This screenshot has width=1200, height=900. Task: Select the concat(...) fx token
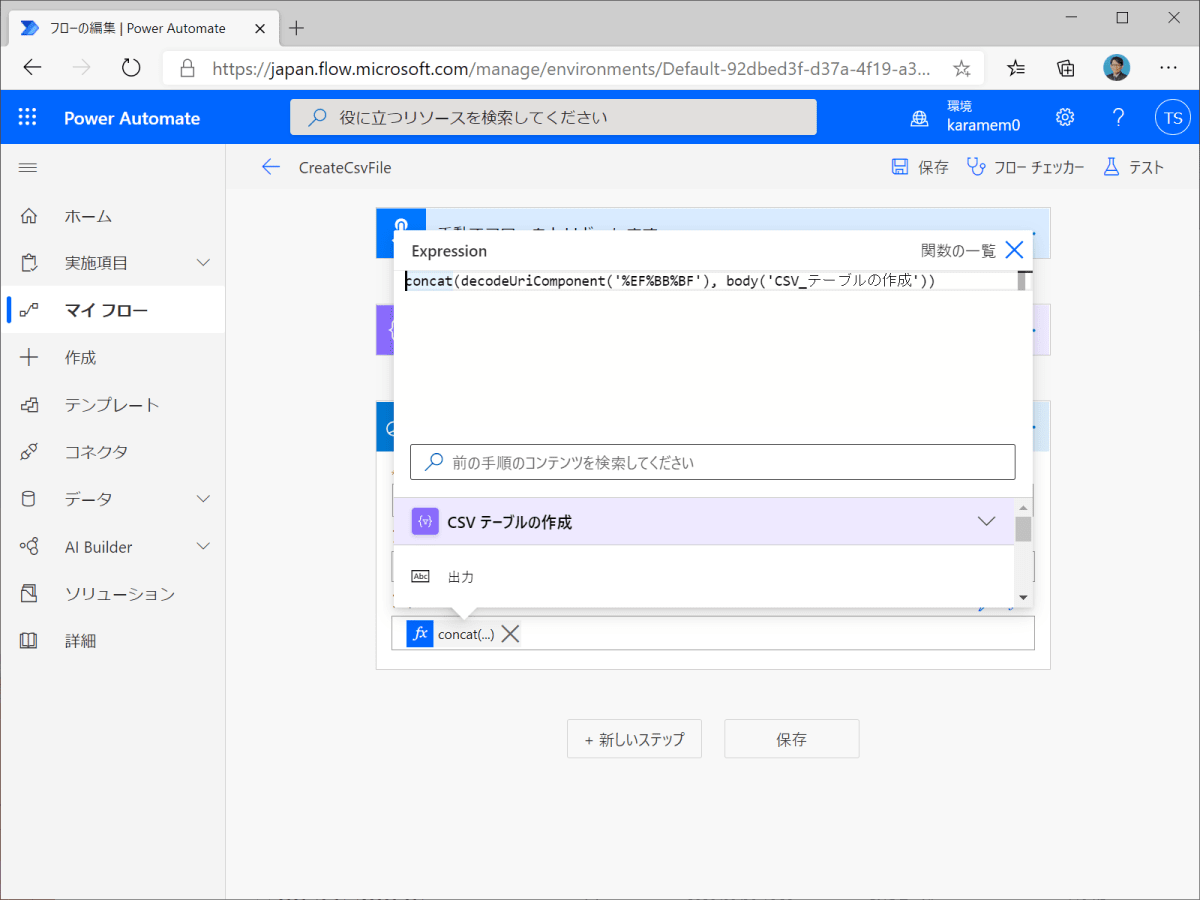click(x=452, y=634)
